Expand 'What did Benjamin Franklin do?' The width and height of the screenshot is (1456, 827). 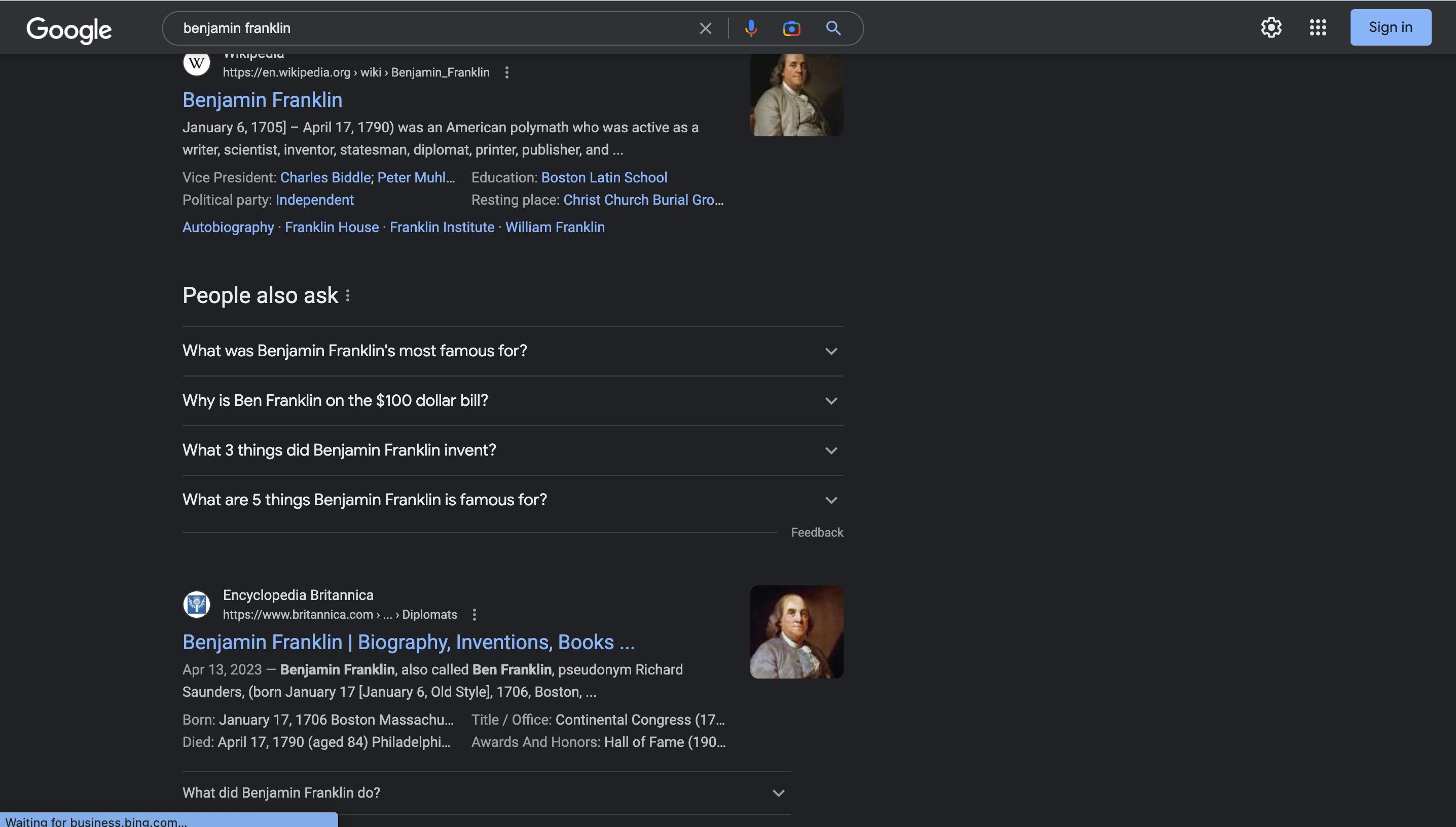pos(778,793)
